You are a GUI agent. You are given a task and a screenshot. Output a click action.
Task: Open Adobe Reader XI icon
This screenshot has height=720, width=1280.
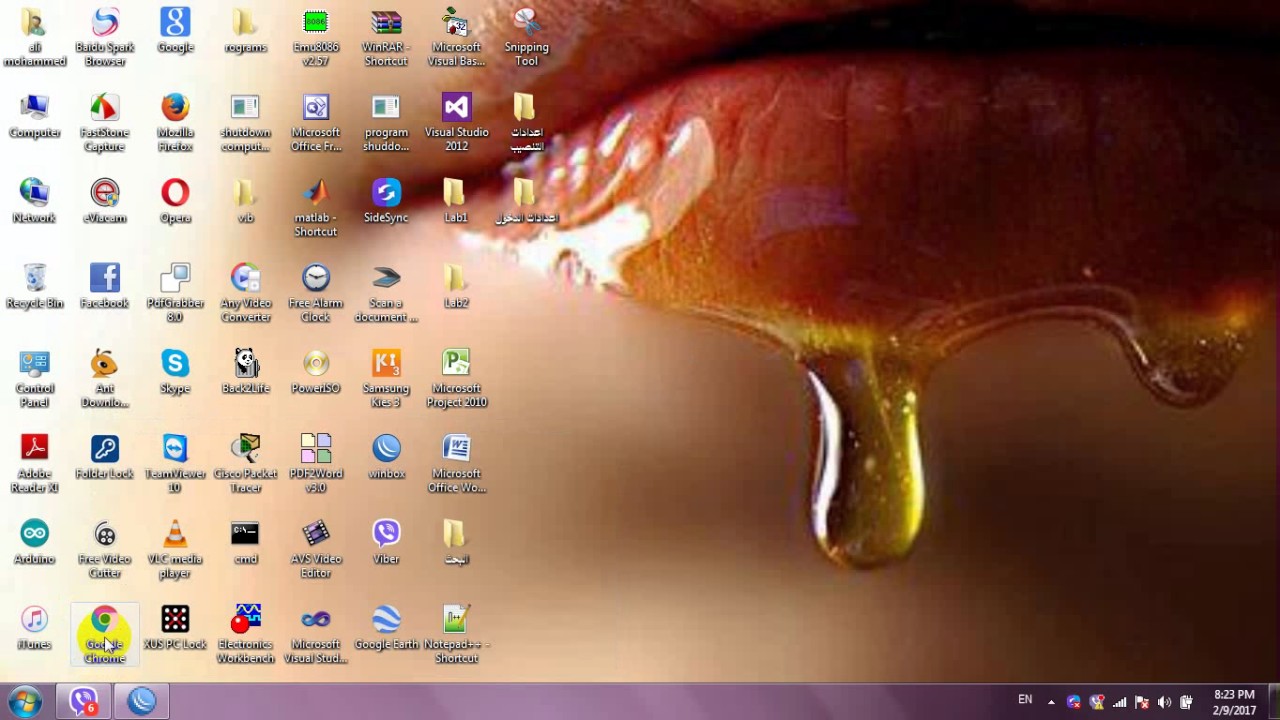[35, 464]
